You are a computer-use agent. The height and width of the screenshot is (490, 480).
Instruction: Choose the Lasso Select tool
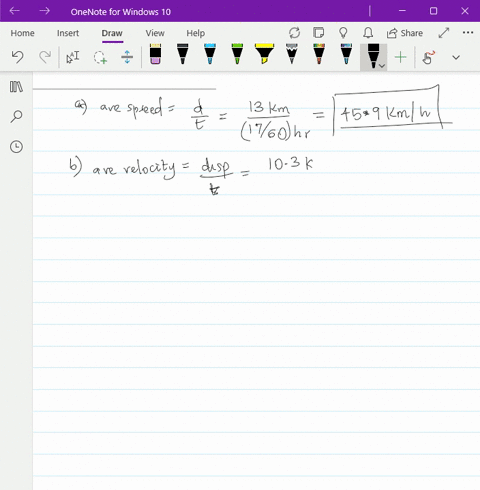(x=100, y=57)
